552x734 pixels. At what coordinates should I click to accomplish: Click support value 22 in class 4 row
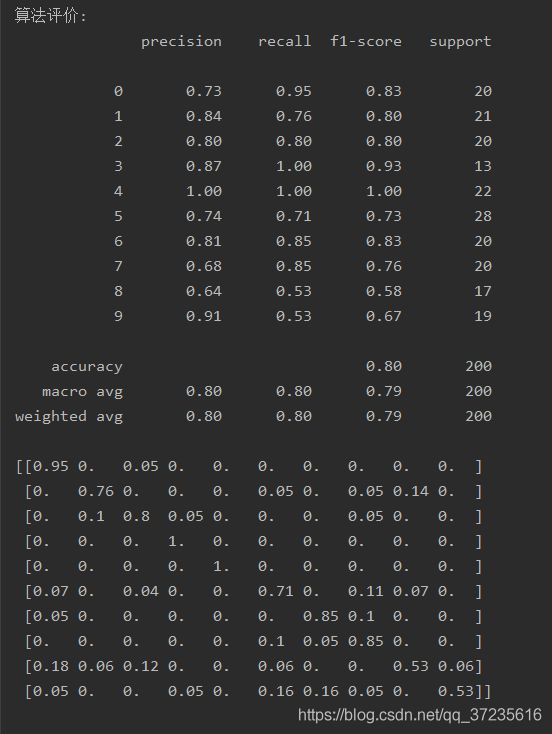(483, 191)
